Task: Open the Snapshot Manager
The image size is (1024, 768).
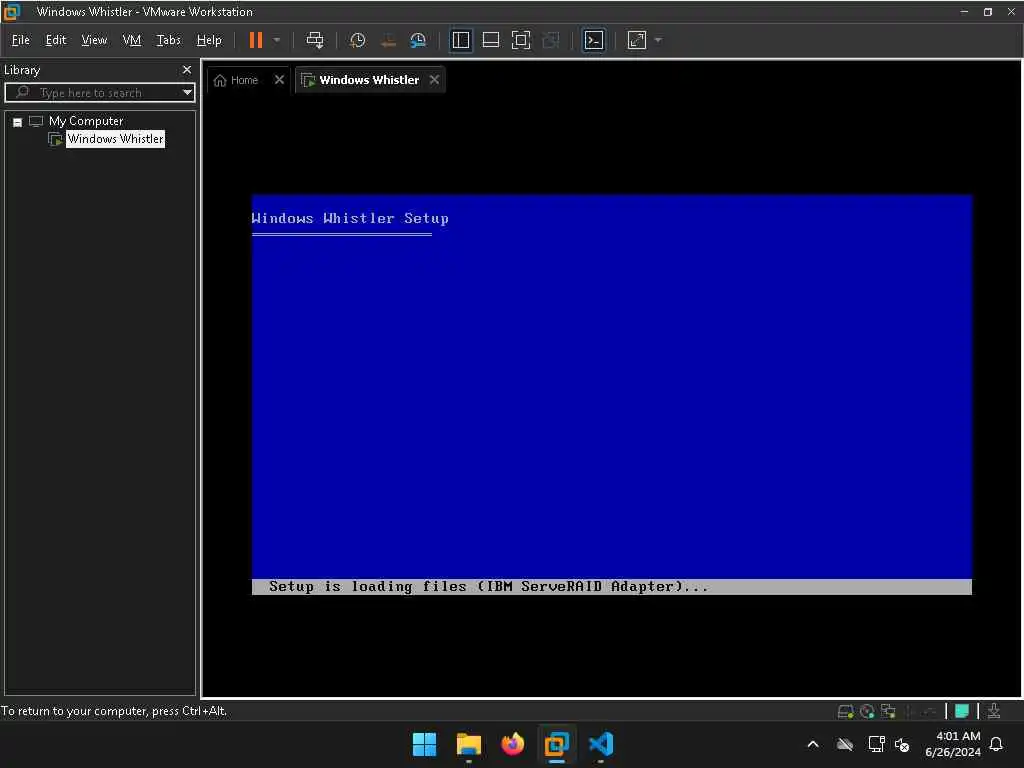Action: pos(418,40)
